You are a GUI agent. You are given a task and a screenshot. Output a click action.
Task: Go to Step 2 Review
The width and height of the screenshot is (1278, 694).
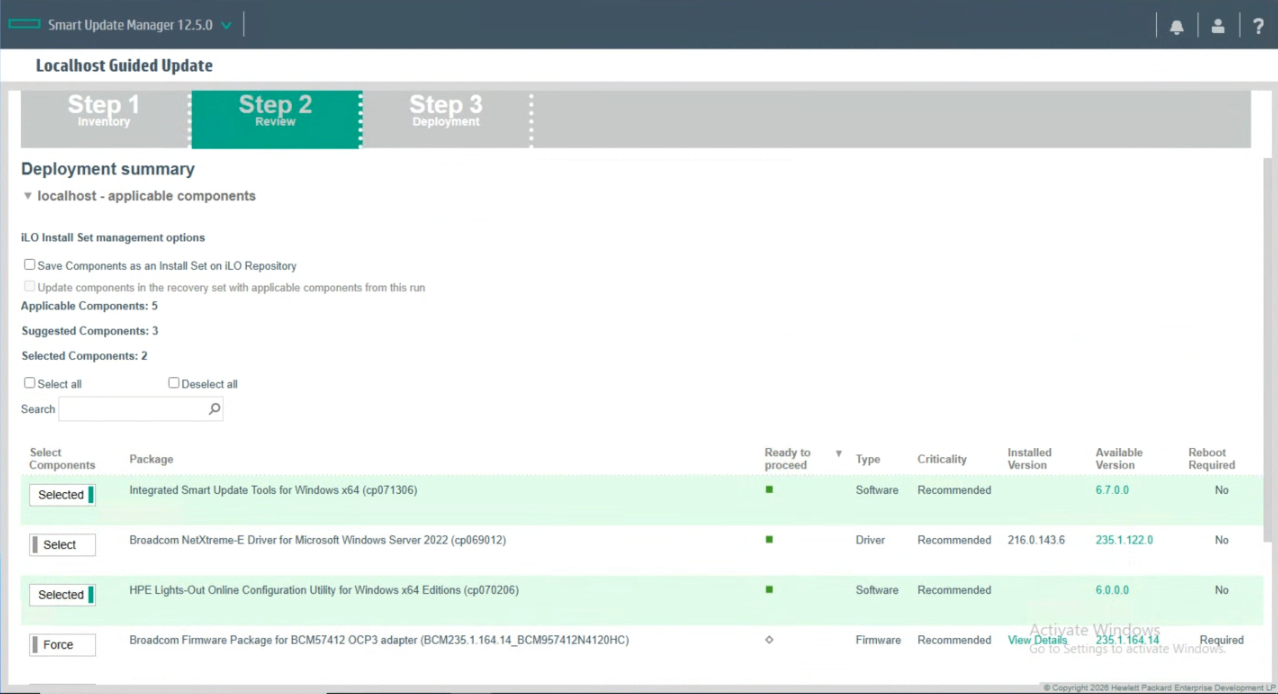(x=275, y=119)
